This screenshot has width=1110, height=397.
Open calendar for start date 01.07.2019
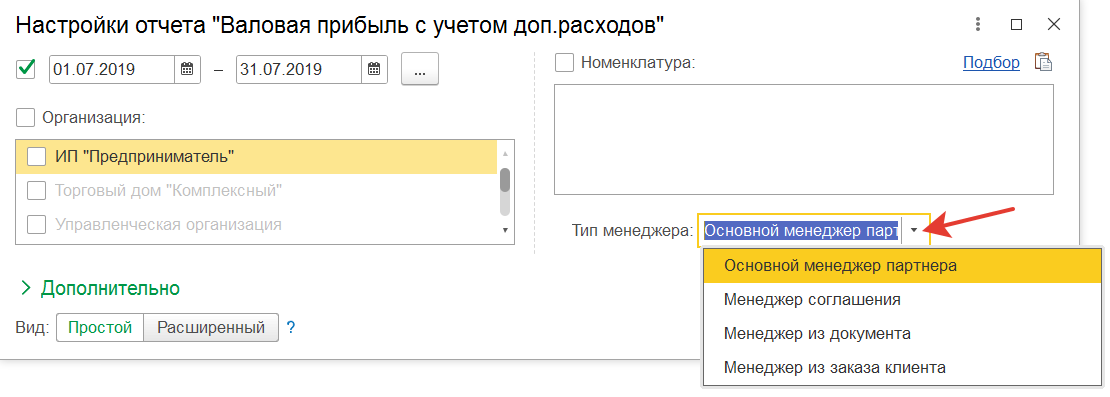pos(187,69)
